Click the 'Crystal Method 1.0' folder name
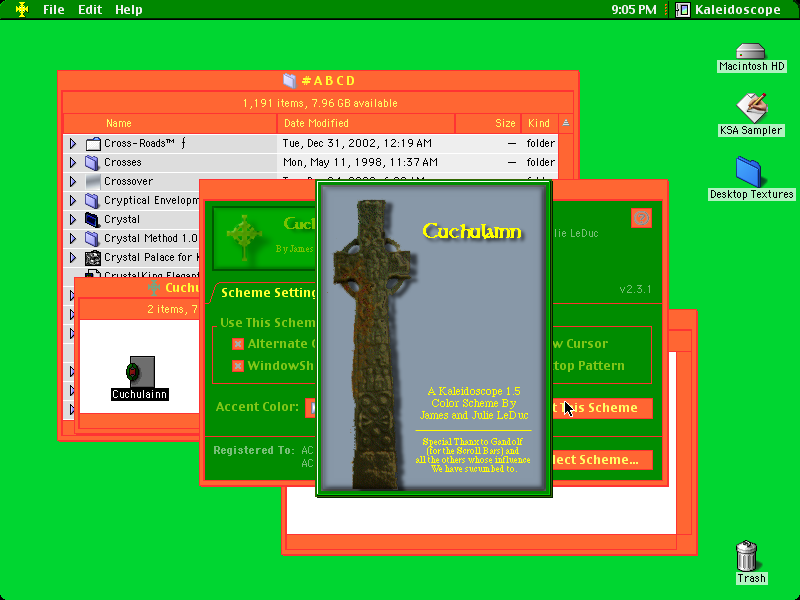 [151, 238]
